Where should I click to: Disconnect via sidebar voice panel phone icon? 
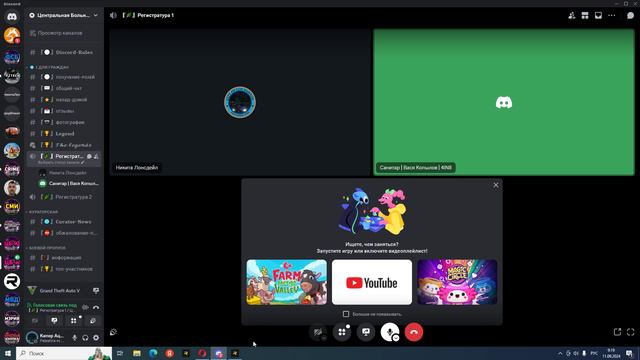[96, 307]
